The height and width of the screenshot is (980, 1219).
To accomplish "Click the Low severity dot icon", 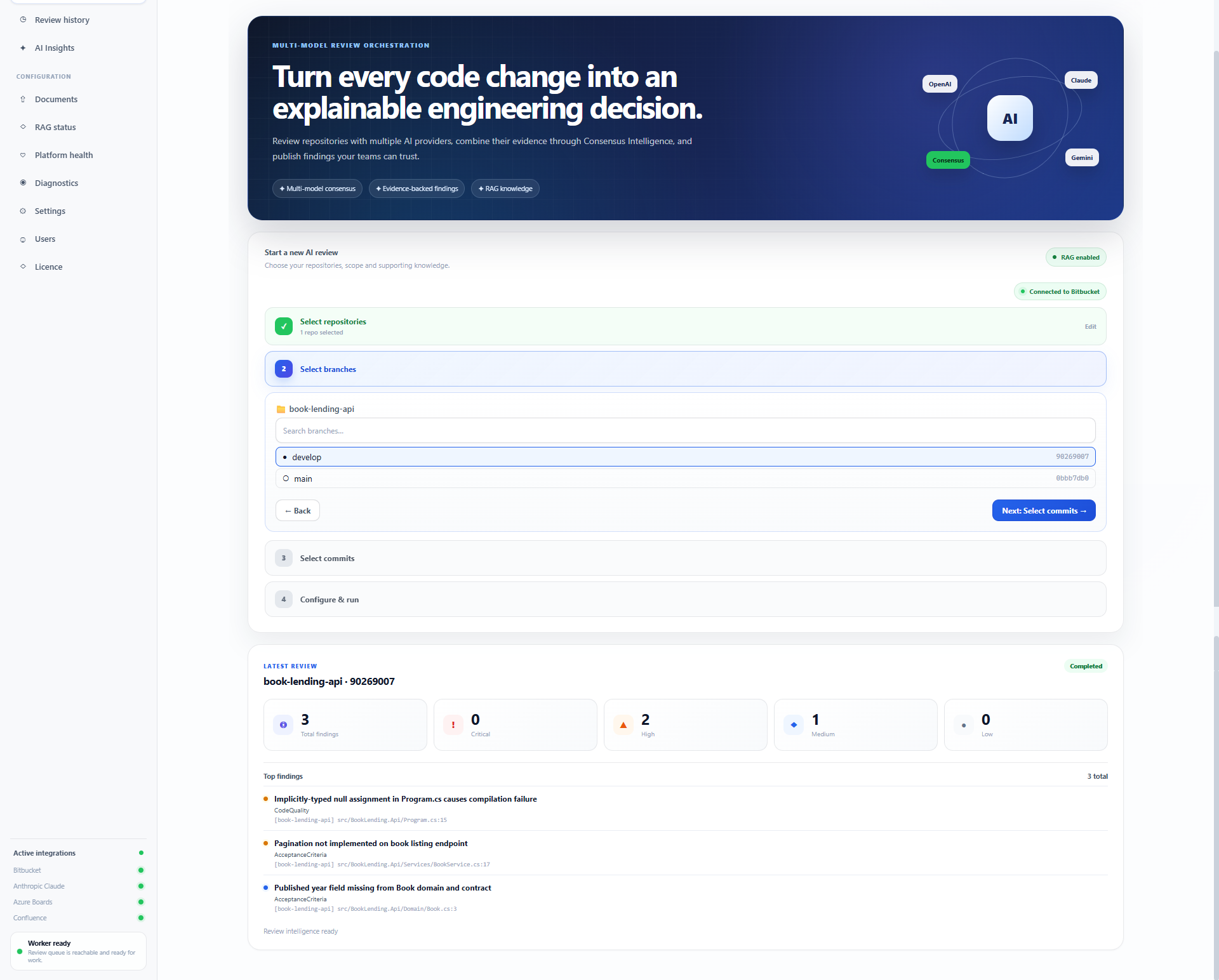I will [964, 725].
